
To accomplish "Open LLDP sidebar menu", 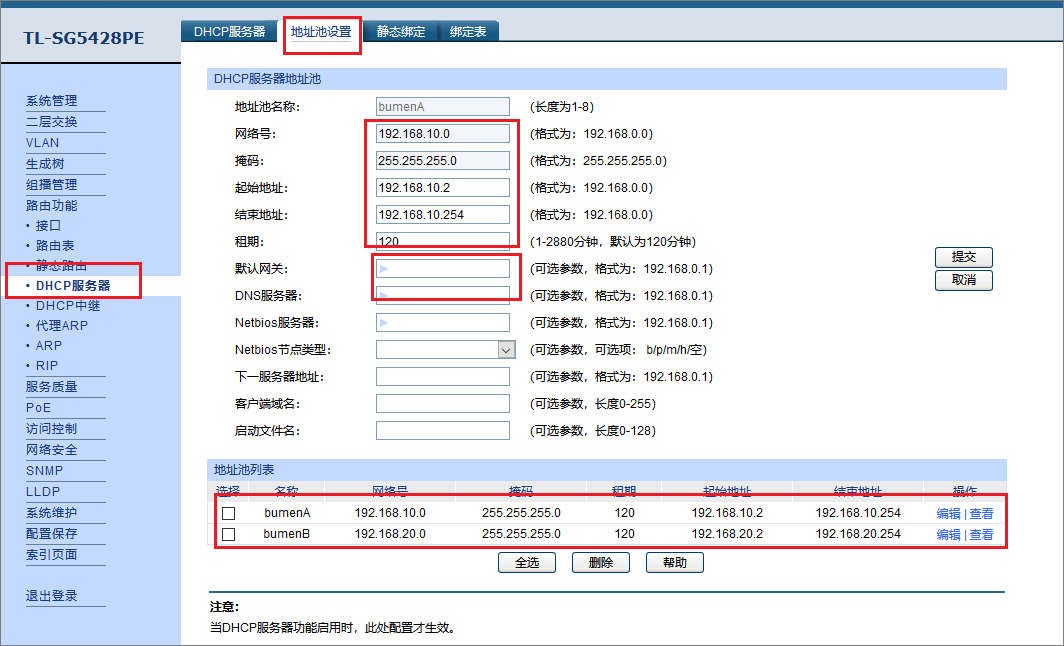I will pos(43,492).
